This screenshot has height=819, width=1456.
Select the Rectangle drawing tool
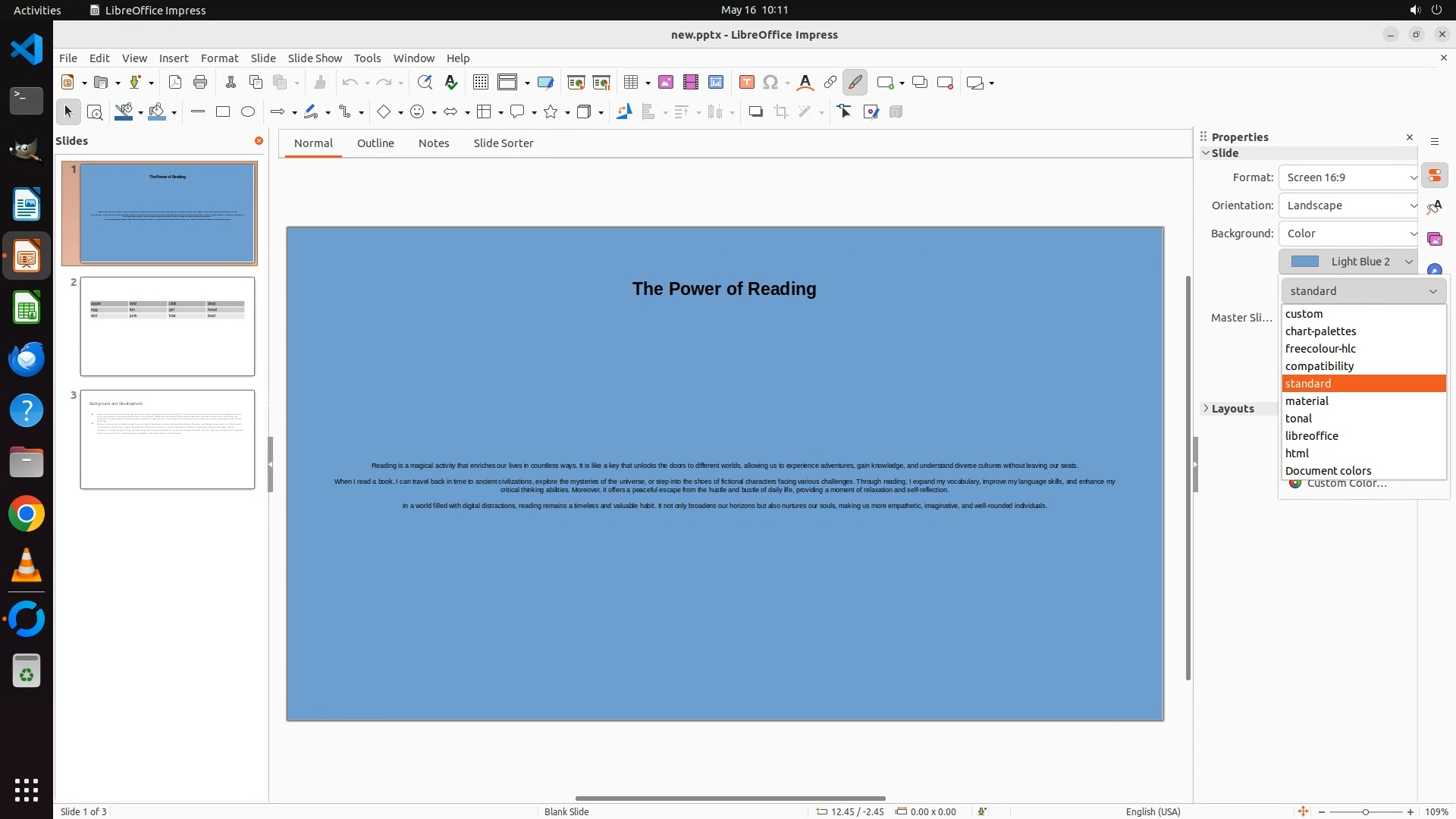(223, 112)
